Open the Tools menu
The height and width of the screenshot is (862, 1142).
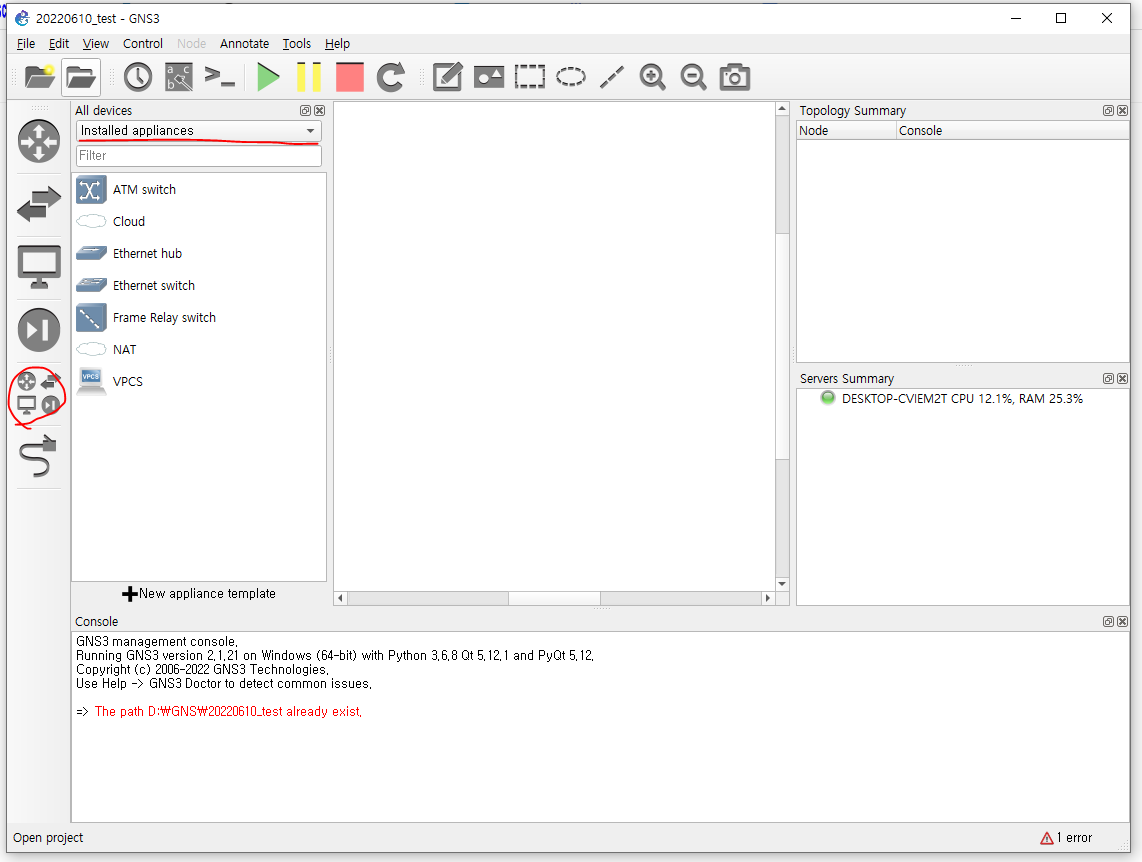point(296,44)
